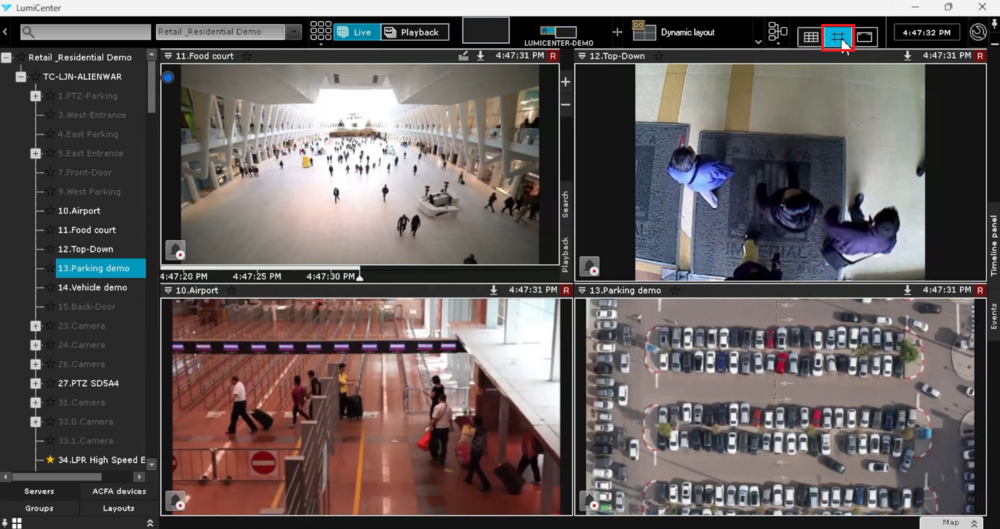Zoom in on Food court video
The width and height of the screenshot is (1000, 529).
566,82
